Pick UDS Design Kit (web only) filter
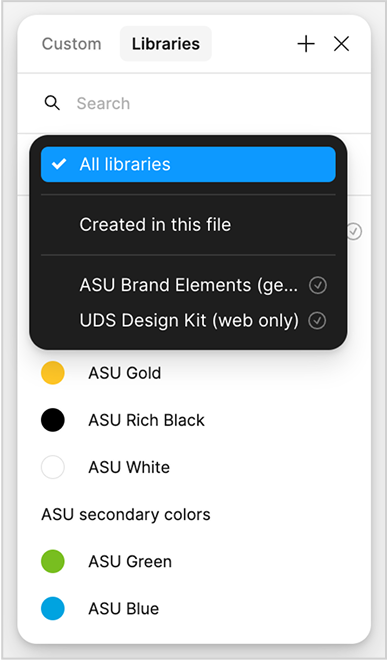The width and height of the screenshot is (387, 660). [188, 321]
